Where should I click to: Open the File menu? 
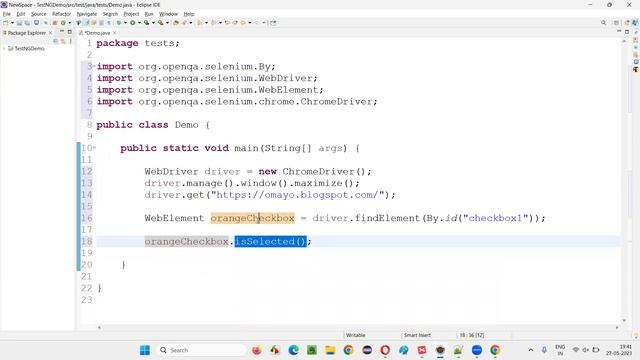pyautogui.click(x=7, y=14)
